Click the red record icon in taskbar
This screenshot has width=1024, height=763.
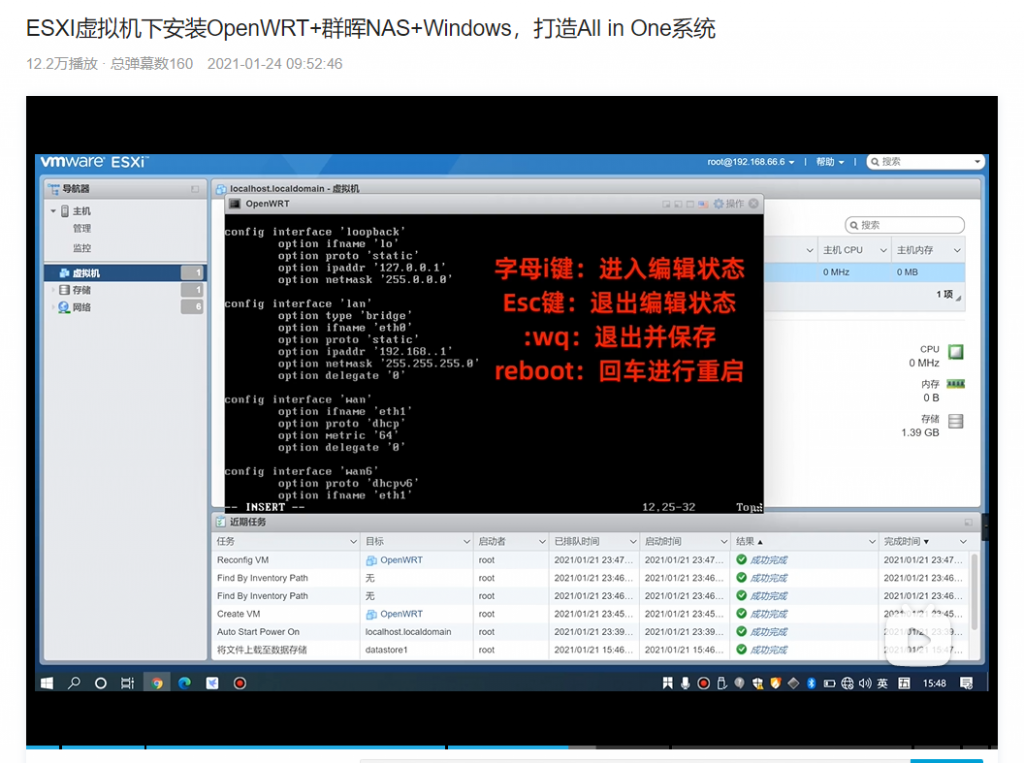pos(240,683)
